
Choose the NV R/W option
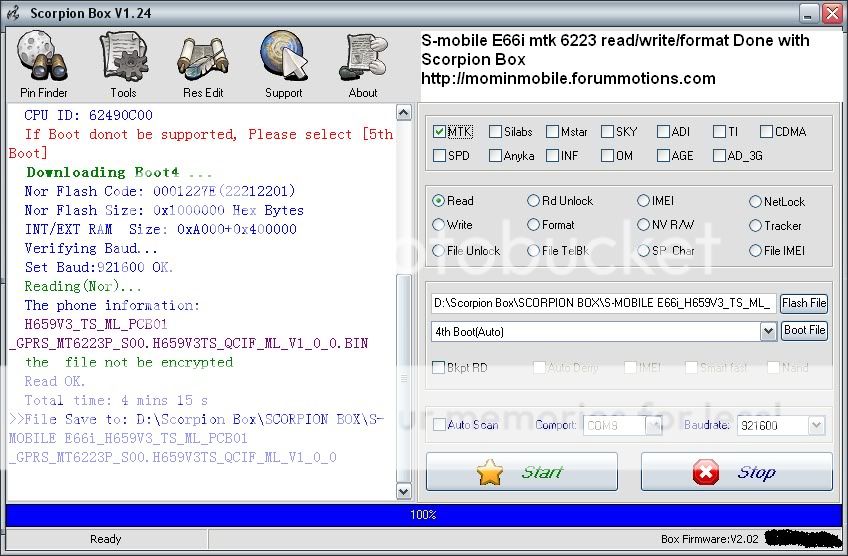pos(643,224)
